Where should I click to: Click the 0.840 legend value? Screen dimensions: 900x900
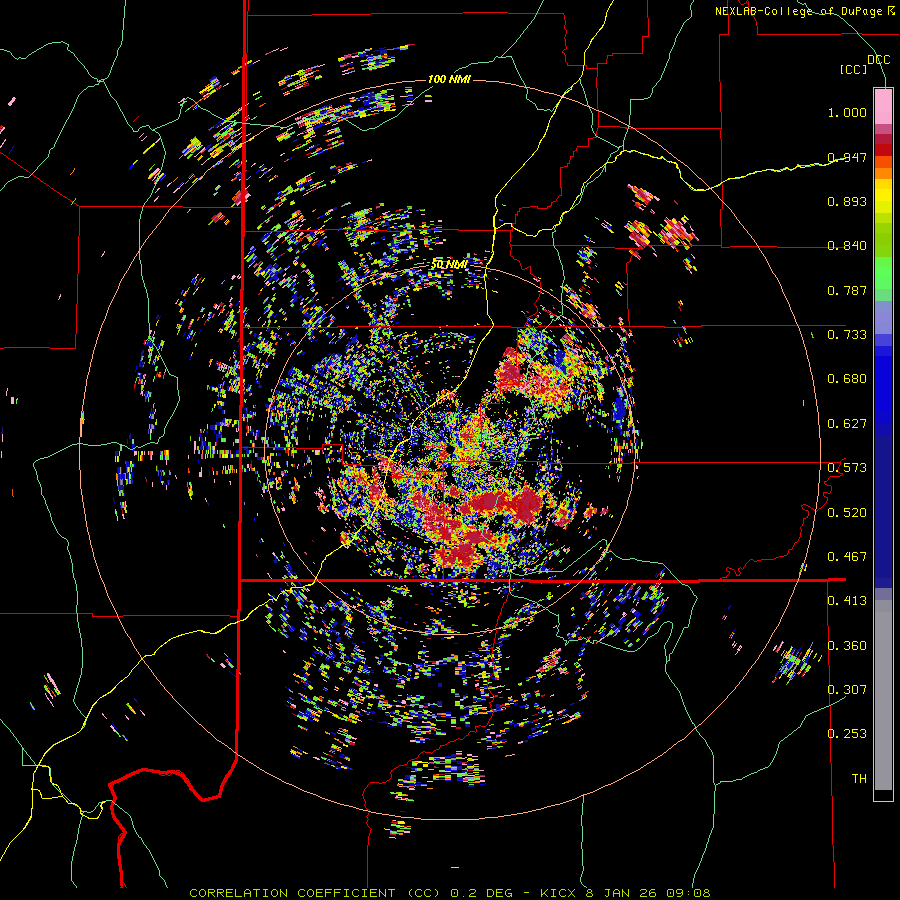847,246
